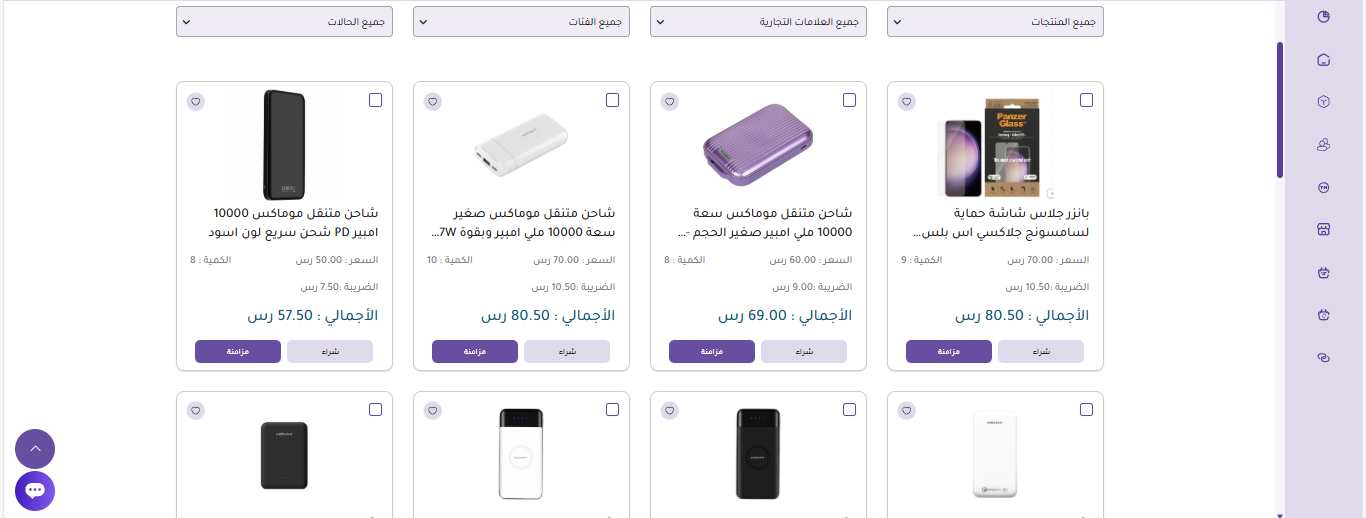The width and height of the screenshot is (1366, 518).
Task: Expand the جميع الفئات filter
Action: pos(521,22)
